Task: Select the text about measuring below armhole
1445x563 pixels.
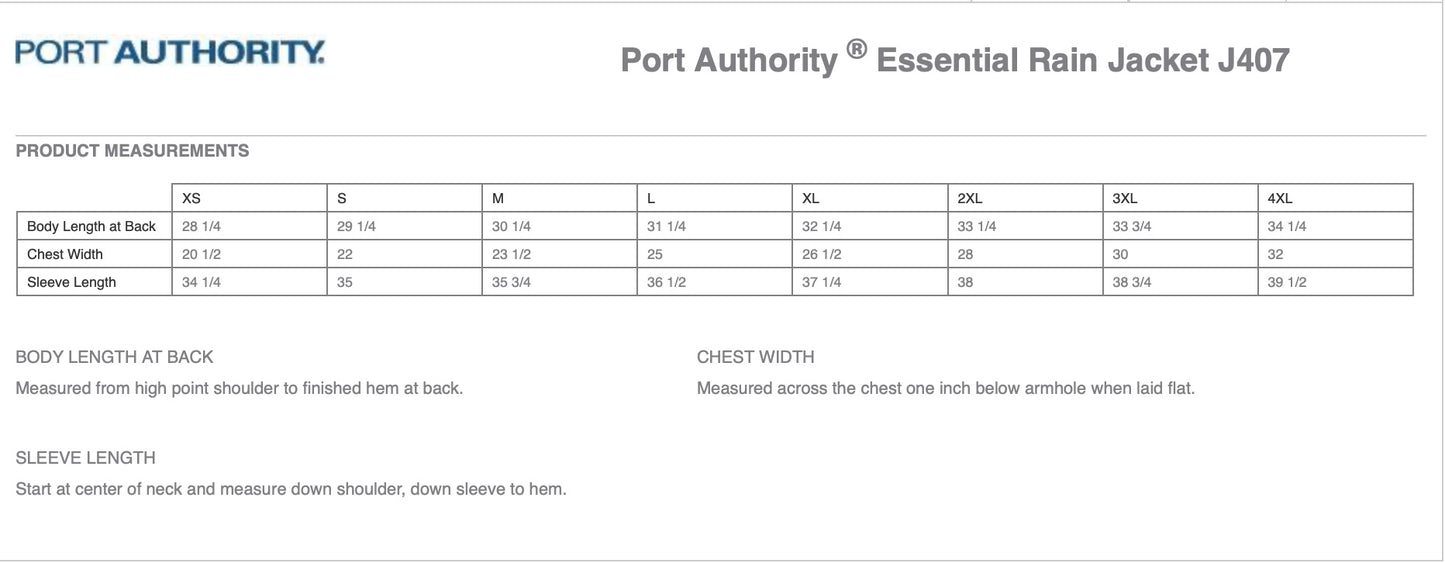Action: 945,388
